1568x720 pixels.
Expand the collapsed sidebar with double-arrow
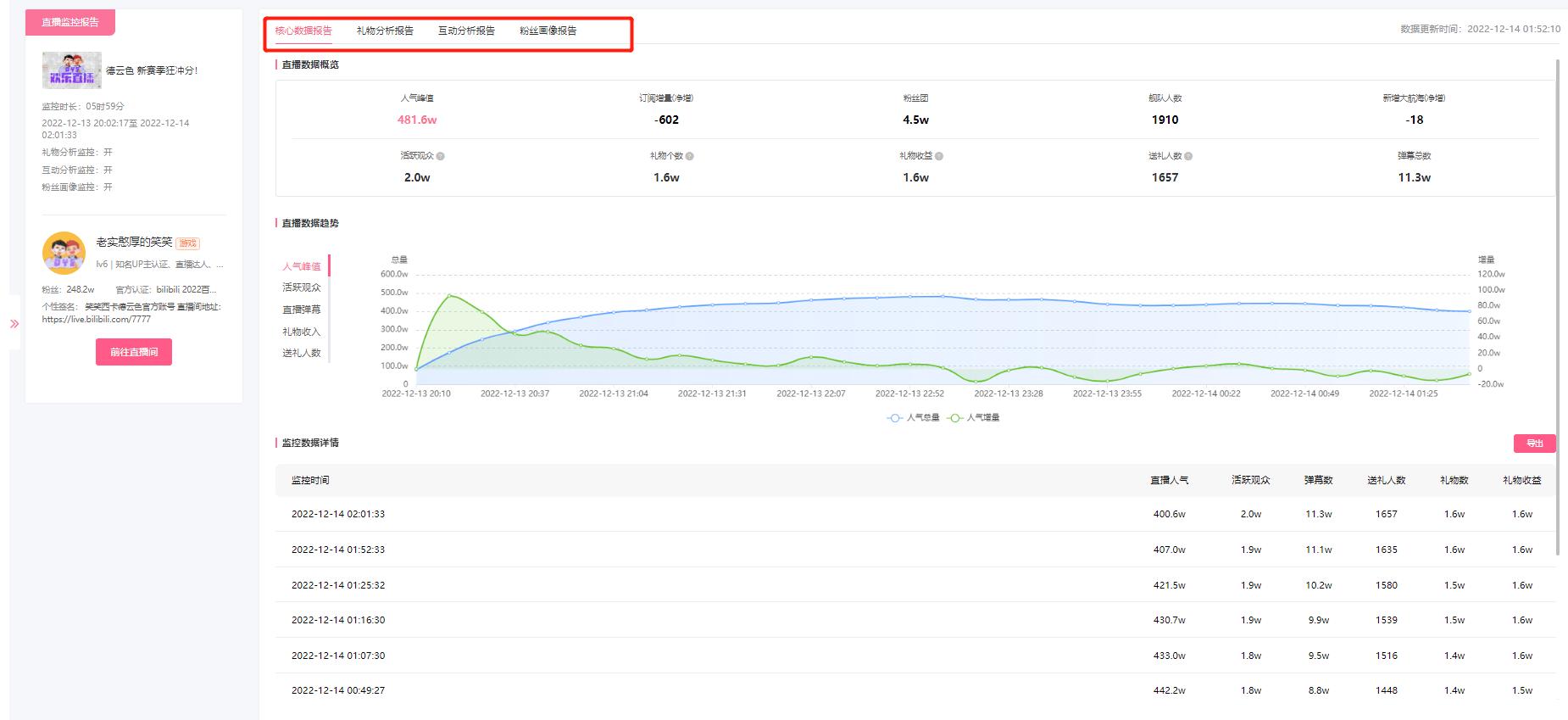[x=14, y=323]
